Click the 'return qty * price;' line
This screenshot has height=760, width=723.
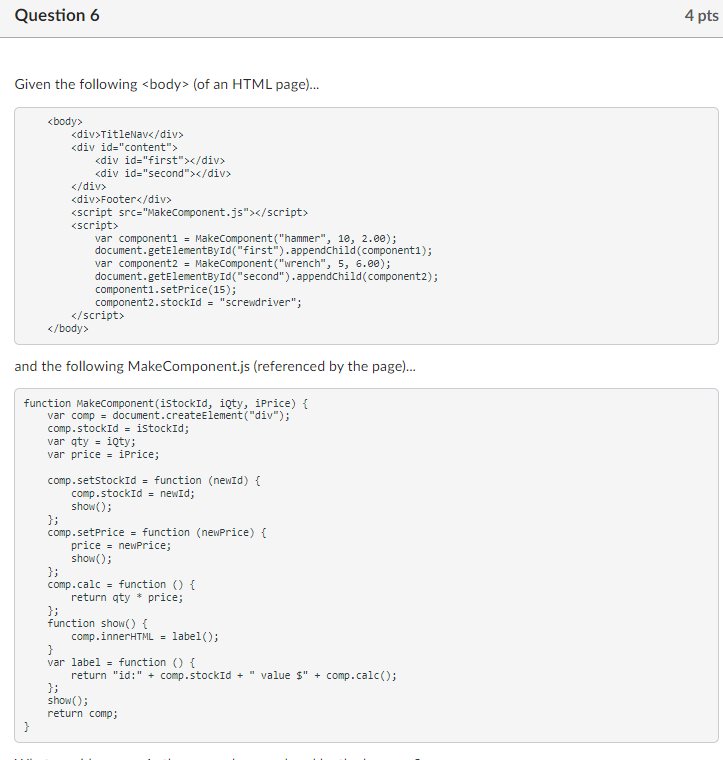(127, 598)
